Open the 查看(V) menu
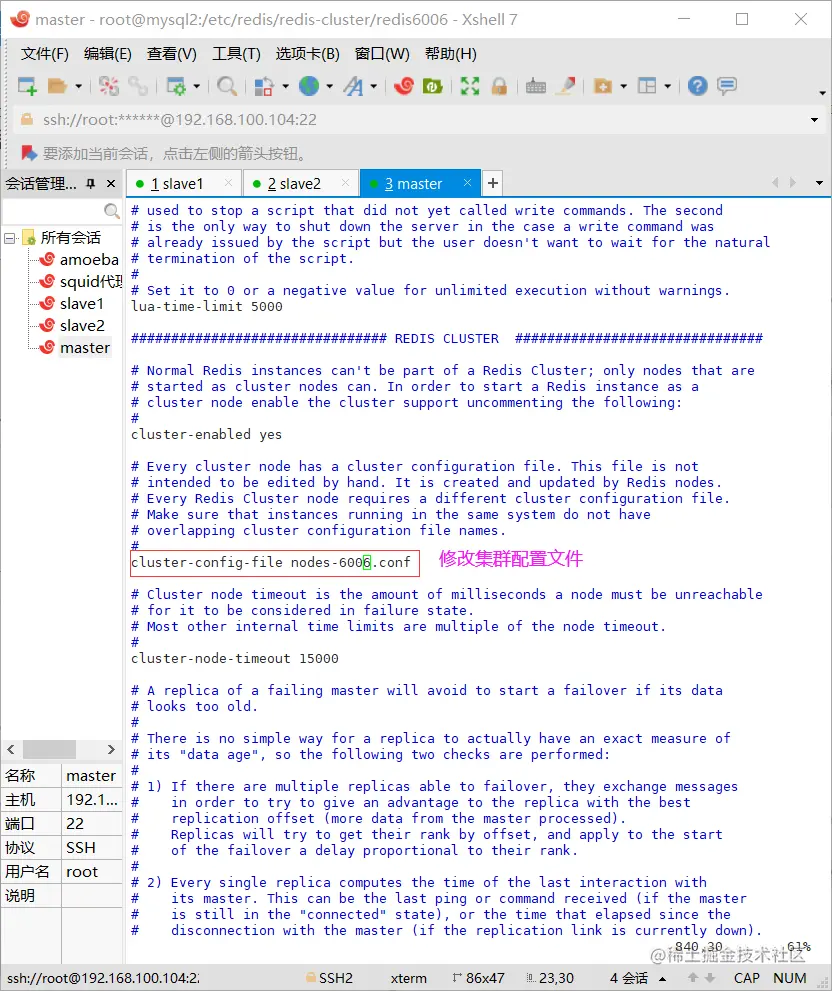Viewport: 832px width, 991px height. point(172,54)
